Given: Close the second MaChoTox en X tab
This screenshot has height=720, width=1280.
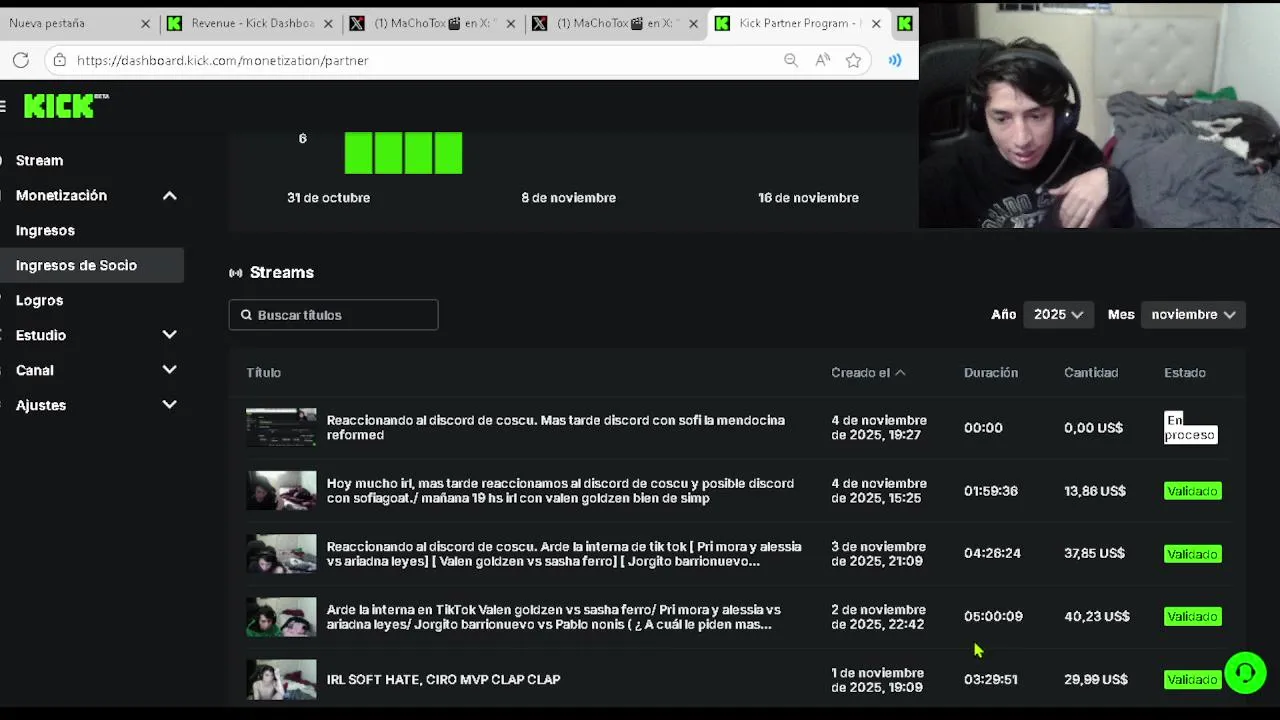Looking at the screenshot, I should (694, 23).
